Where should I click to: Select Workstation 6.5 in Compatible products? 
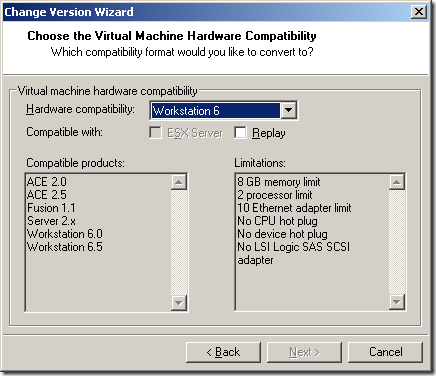tap(65, 247)
